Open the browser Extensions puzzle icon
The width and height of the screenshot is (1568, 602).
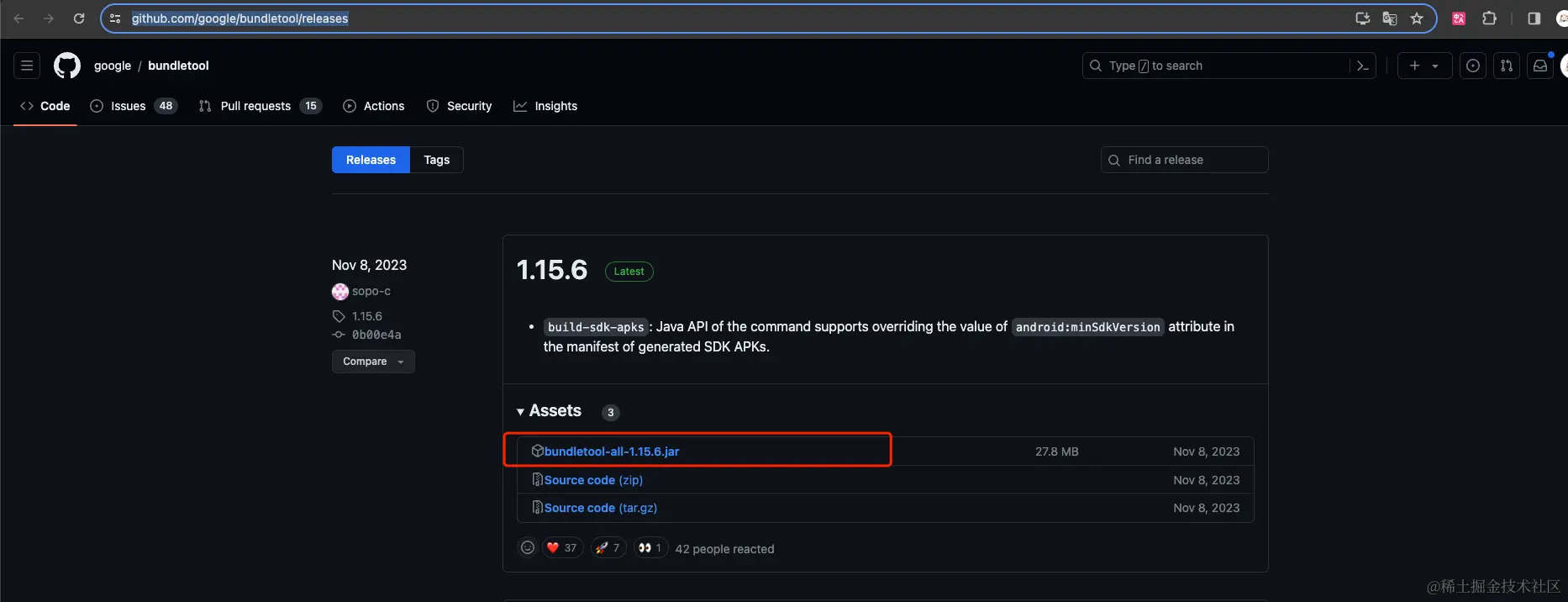pyautogui.click(x=1489, y=18)
